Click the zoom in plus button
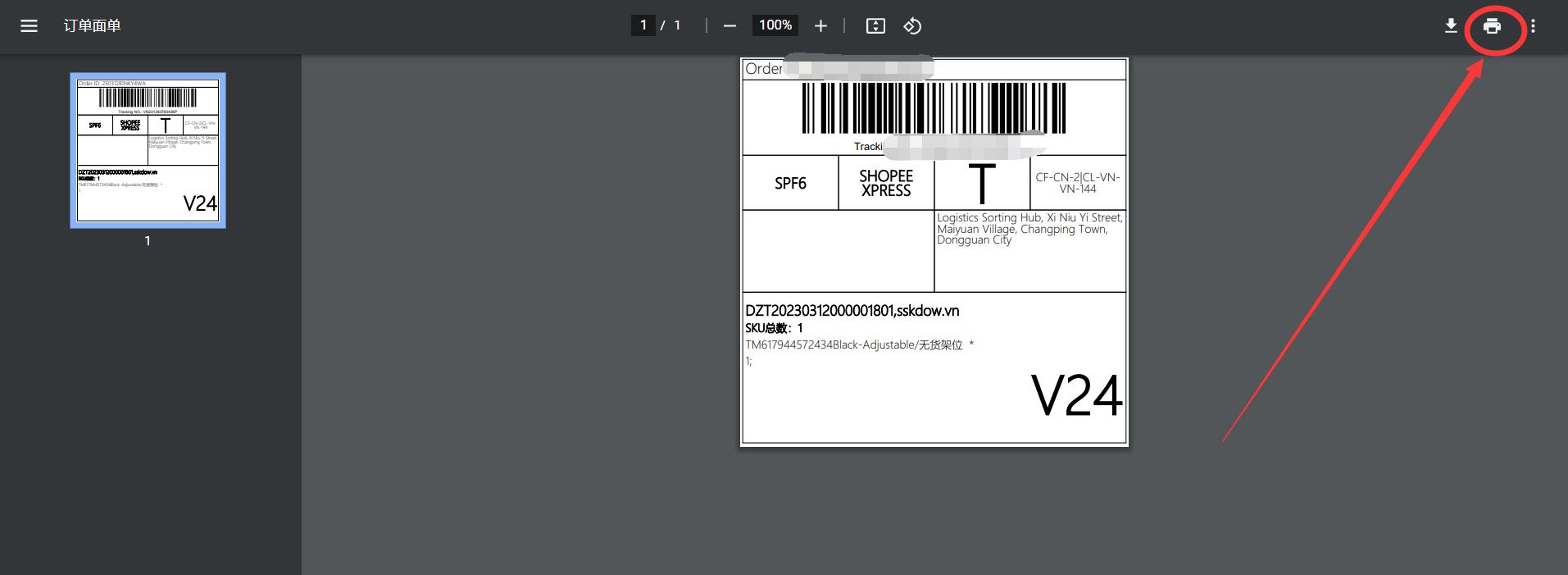This screenshot has width=1568, height=575. point(820,26)
